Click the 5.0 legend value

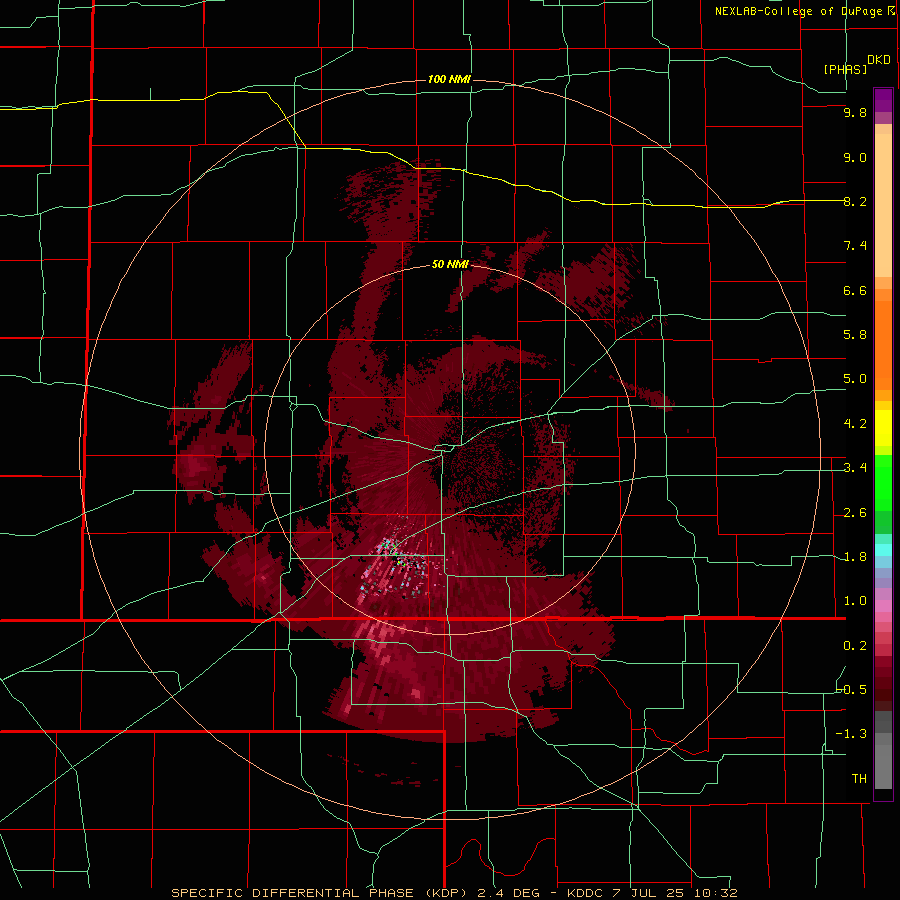pos(855,379)
